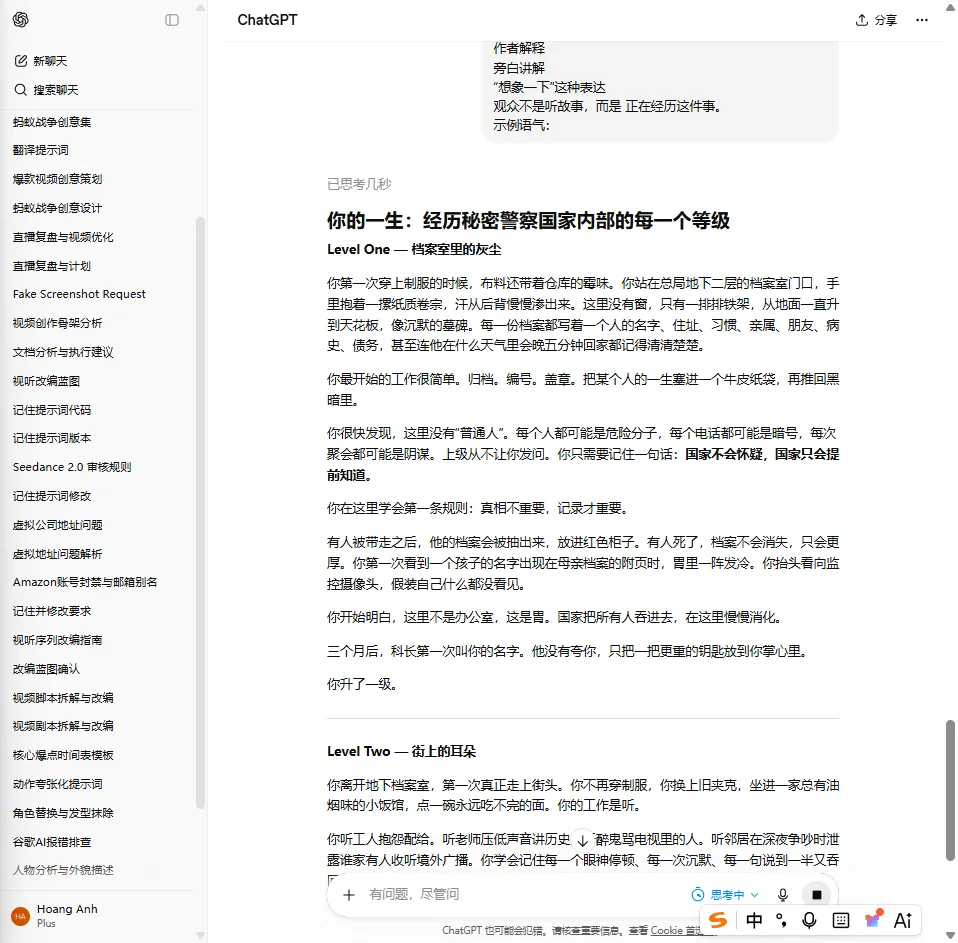Click the page scrollbar bottom arrow
958x943 pixels.
[950, 936]
